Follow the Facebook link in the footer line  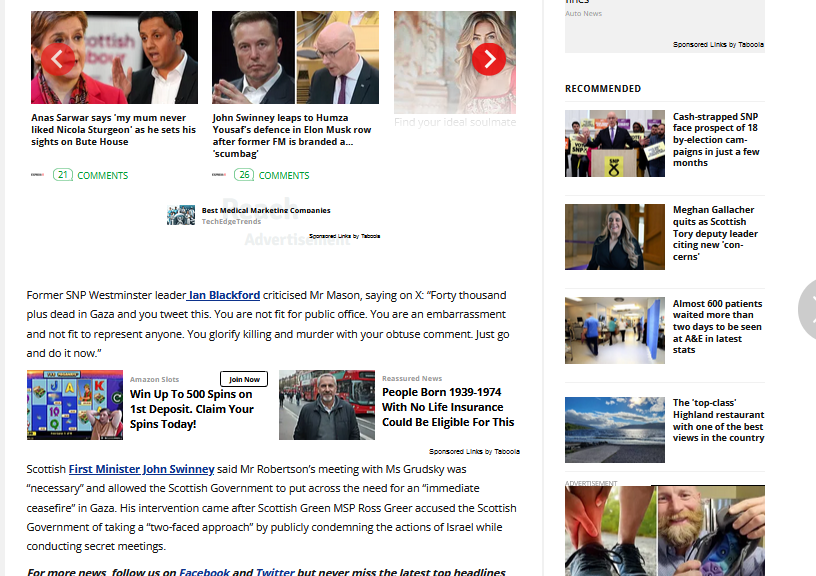[x=204, y=572]
